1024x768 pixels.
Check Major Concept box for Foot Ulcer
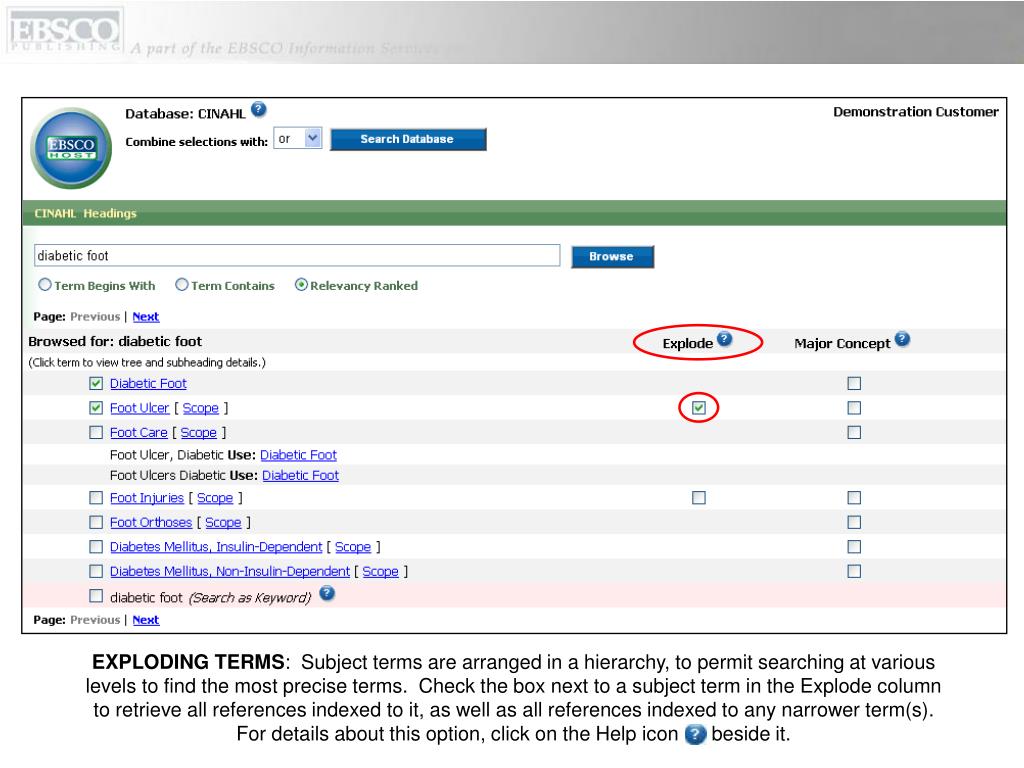point(854,408)
